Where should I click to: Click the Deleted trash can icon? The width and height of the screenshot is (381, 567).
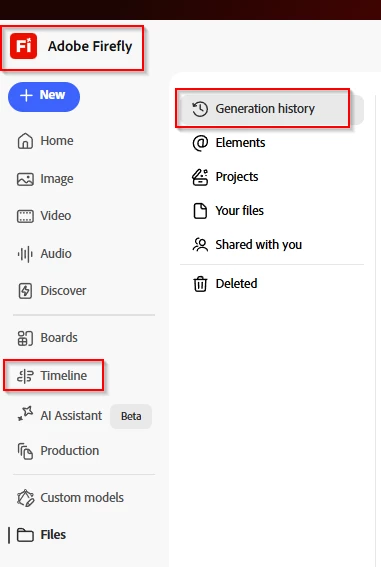200,284
